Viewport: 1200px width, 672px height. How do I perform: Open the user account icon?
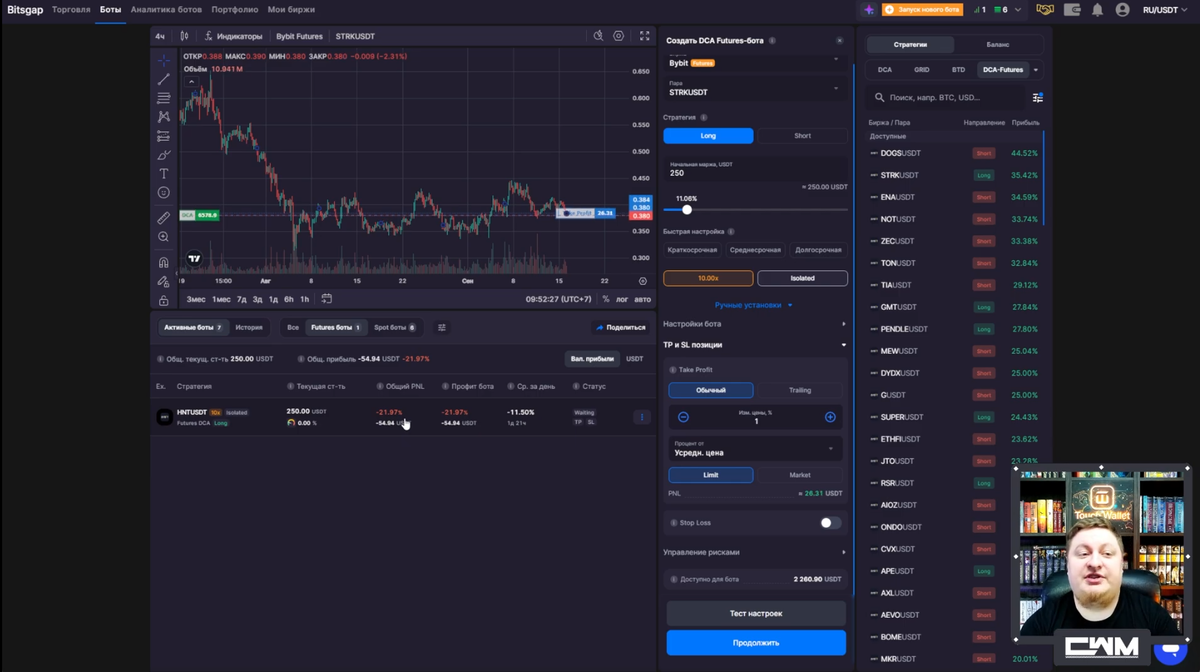(1122, 10)
